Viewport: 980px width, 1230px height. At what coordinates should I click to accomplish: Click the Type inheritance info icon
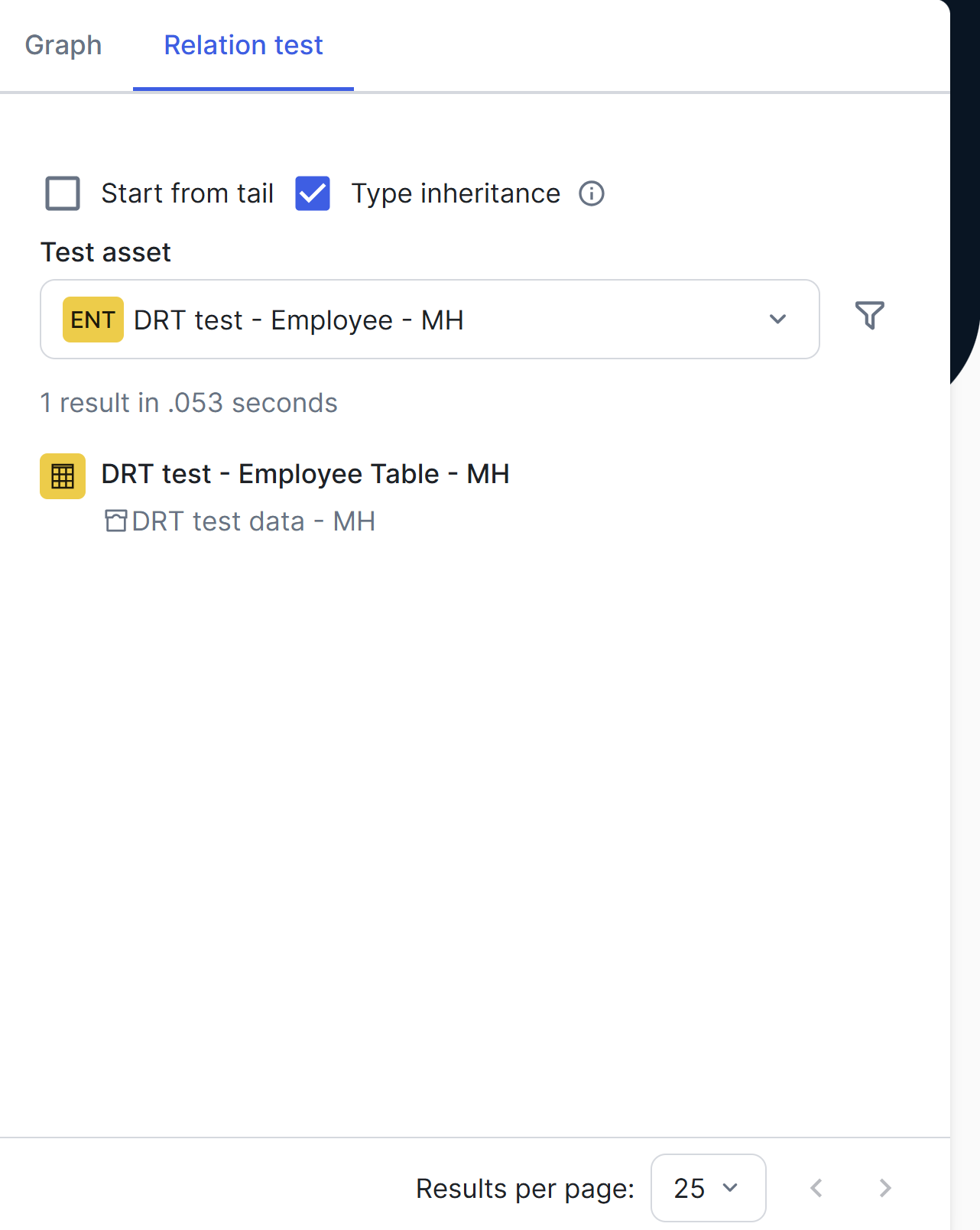(592, 193)
